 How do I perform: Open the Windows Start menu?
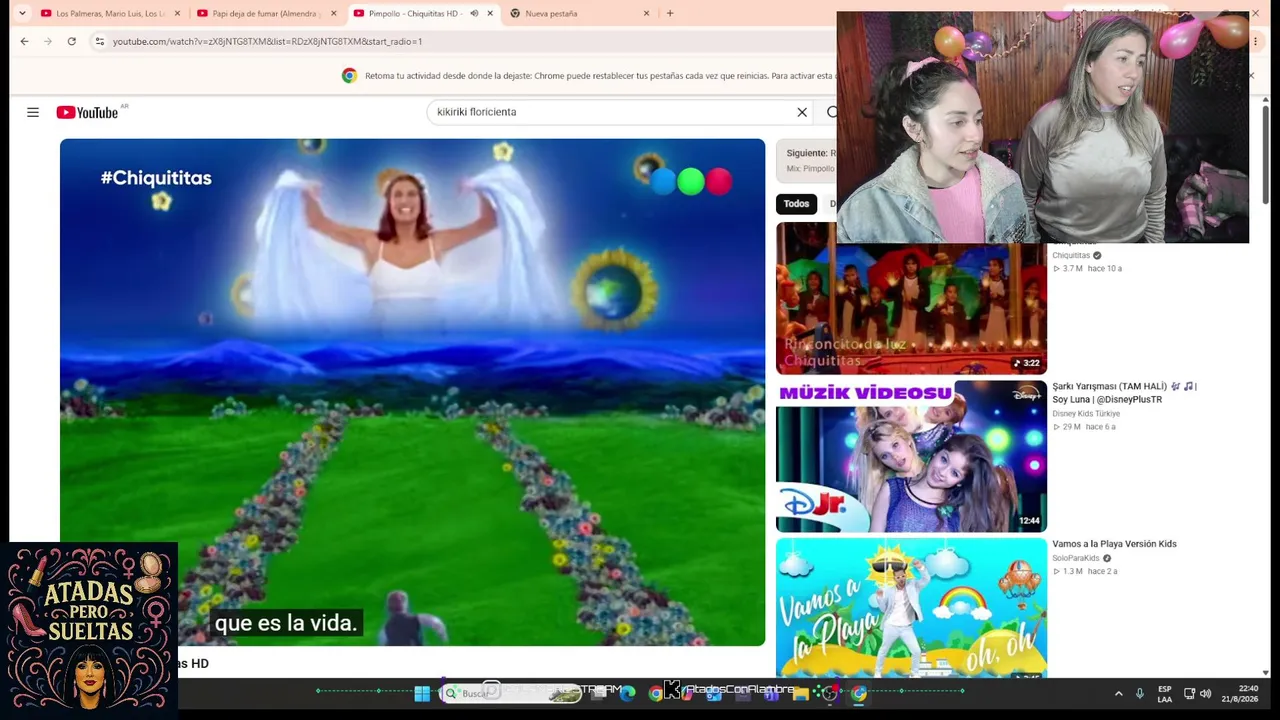pos(422,693)
